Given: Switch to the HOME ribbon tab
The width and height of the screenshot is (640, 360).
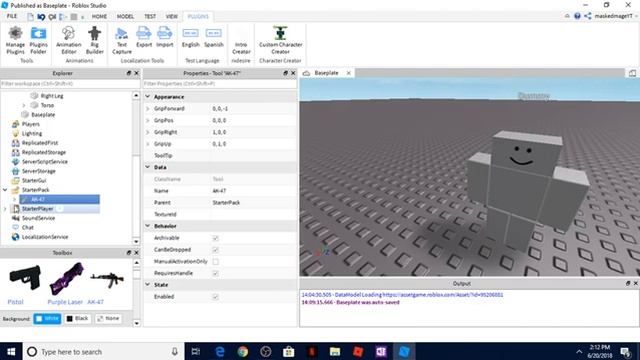Looking at the screenshot, I should pos(99,16).
